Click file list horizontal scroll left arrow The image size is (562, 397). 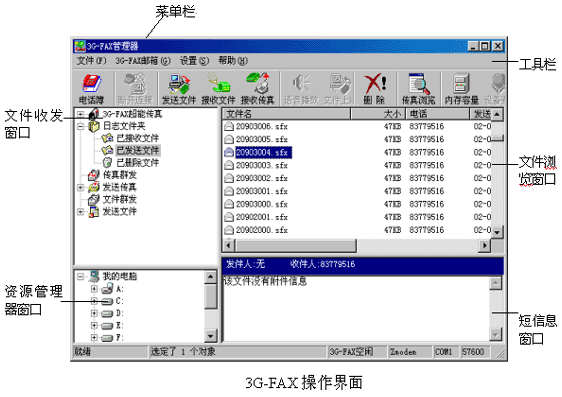(229, 246)
